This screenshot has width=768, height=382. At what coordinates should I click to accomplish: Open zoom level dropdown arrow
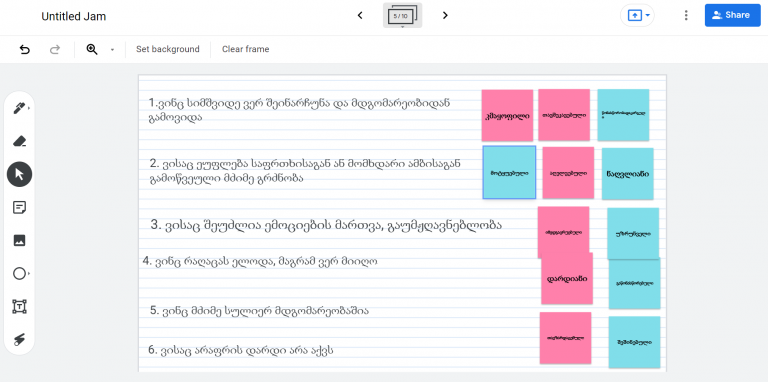(112, 49)
